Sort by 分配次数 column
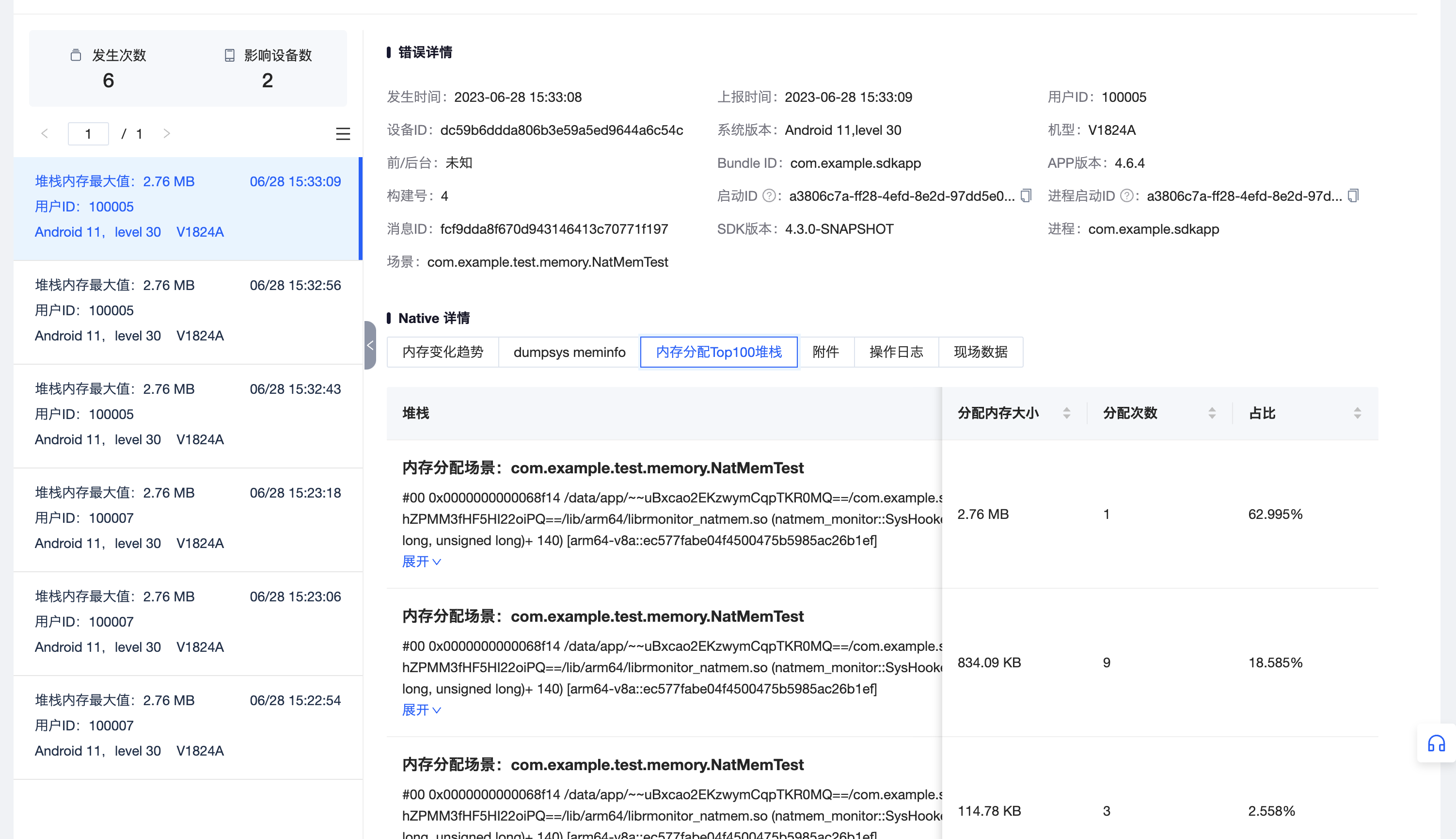The image size is (1456, 839). click(1212, 413)
